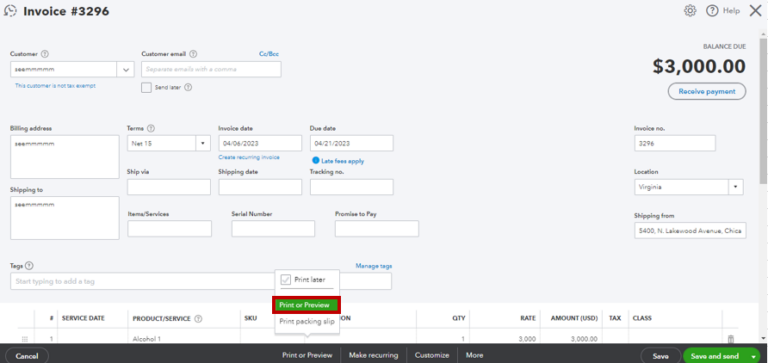Click the Customer email input field
768x363 pixels.
point(211,70)
